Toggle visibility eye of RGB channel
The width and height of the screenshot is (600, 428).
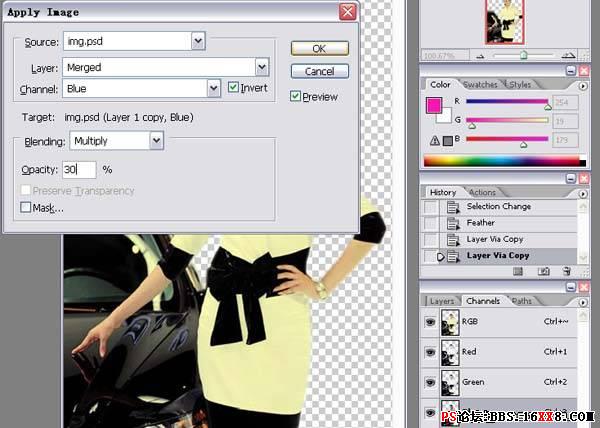point(430,322)
